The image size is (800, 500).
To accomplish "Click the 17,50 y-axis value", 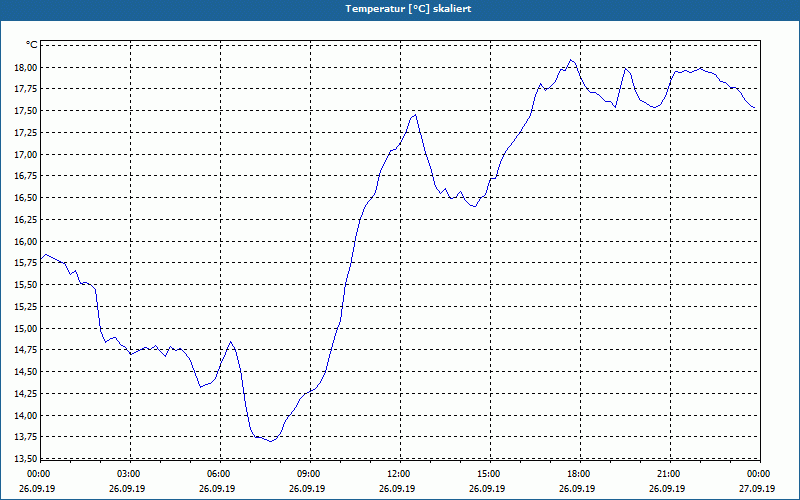I will [x=28, y=111].
